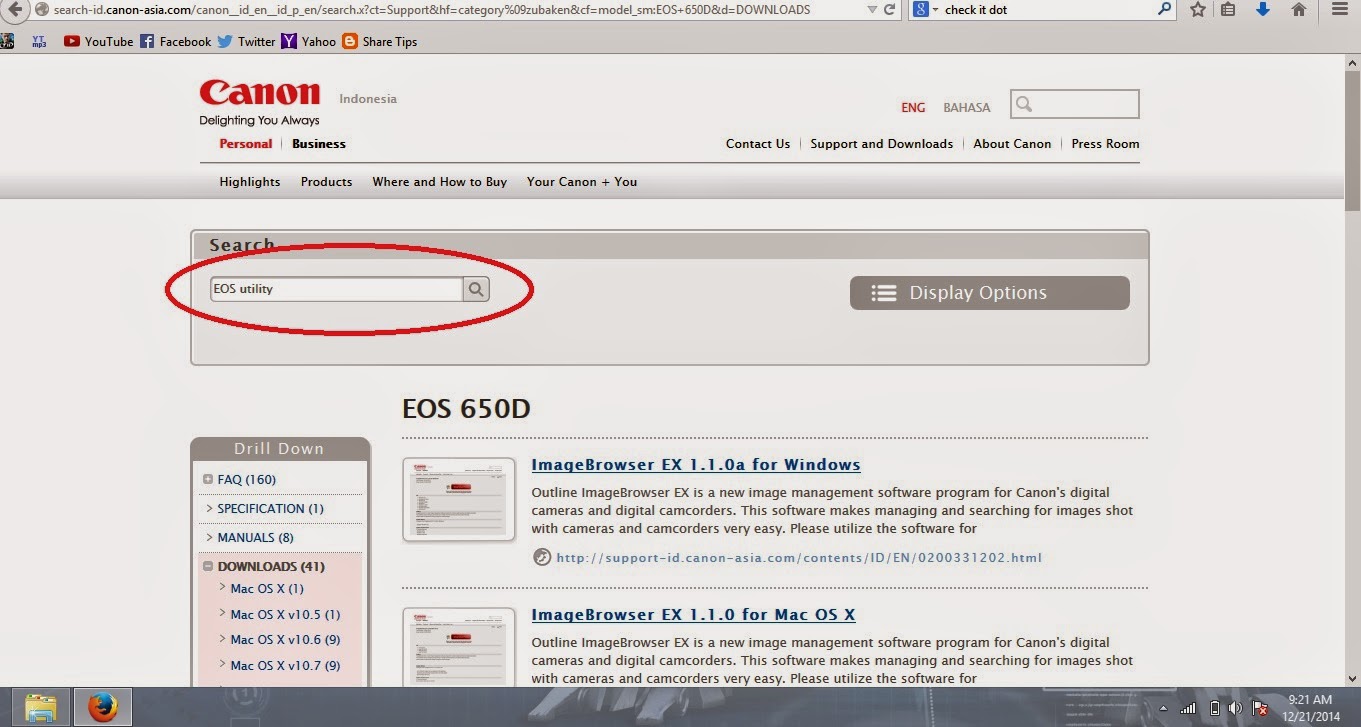This screenshot has height=727, width=1361.
Task: Open the Firefox hamburger menu
Action: pos(1339,10)
